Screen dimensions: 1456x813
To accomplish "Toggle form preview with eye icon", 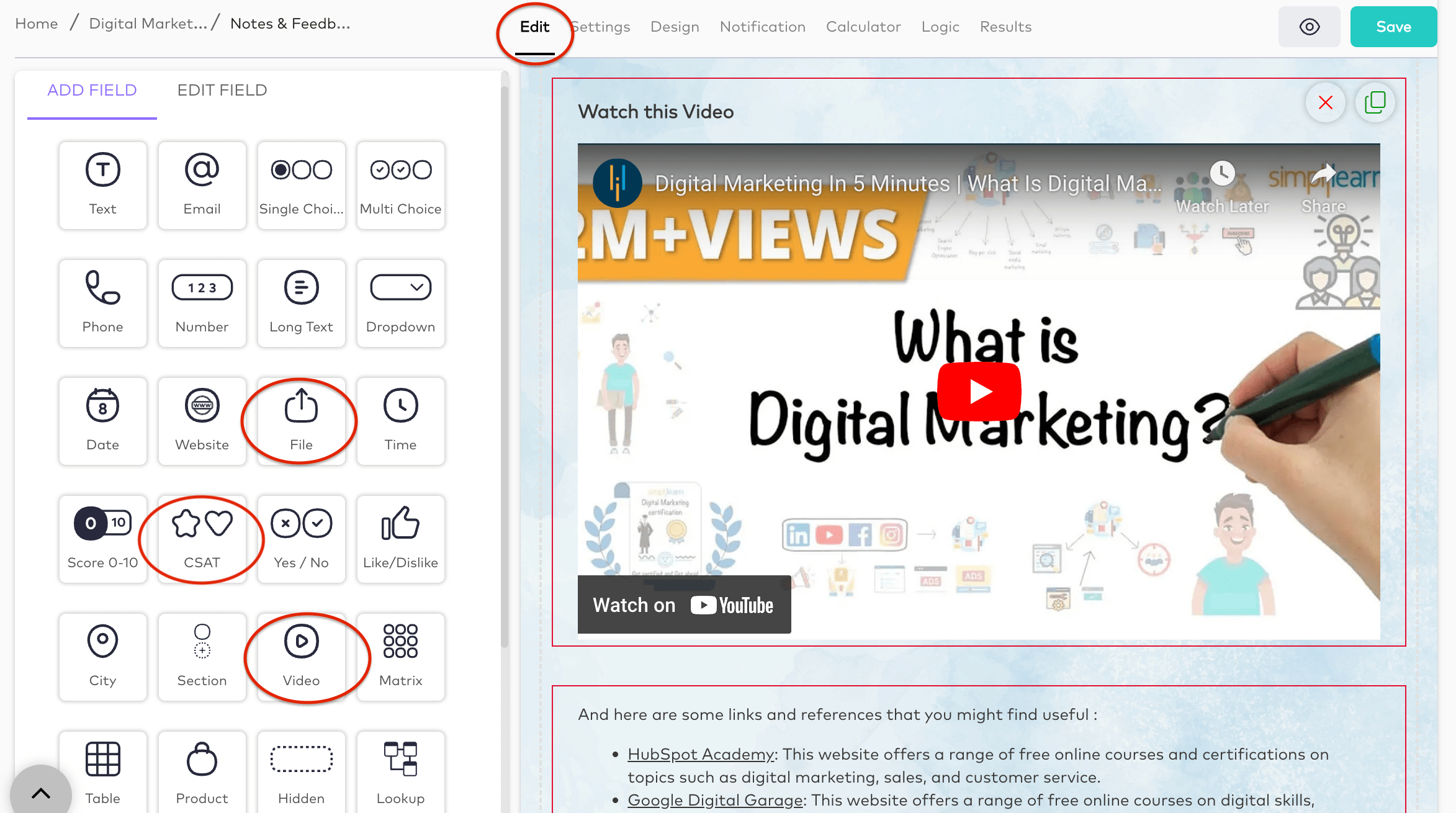I will click(x=1309, y=27).
